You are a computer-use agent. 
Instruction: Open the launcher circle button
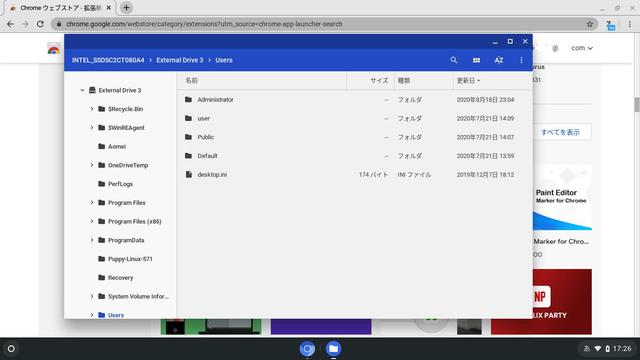pos(11,349)
